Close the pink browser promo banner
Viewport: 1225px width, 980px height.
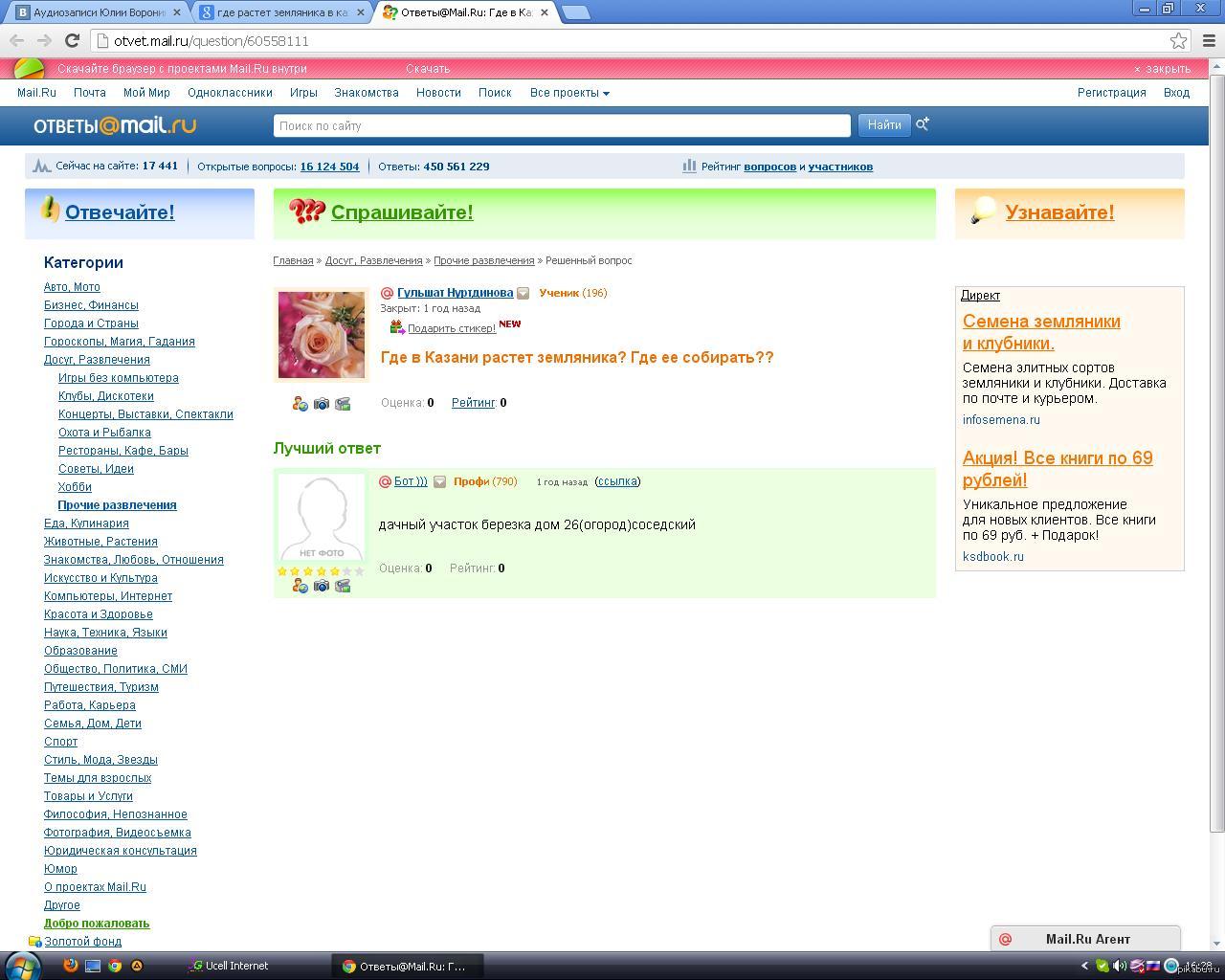point(1162,69)
